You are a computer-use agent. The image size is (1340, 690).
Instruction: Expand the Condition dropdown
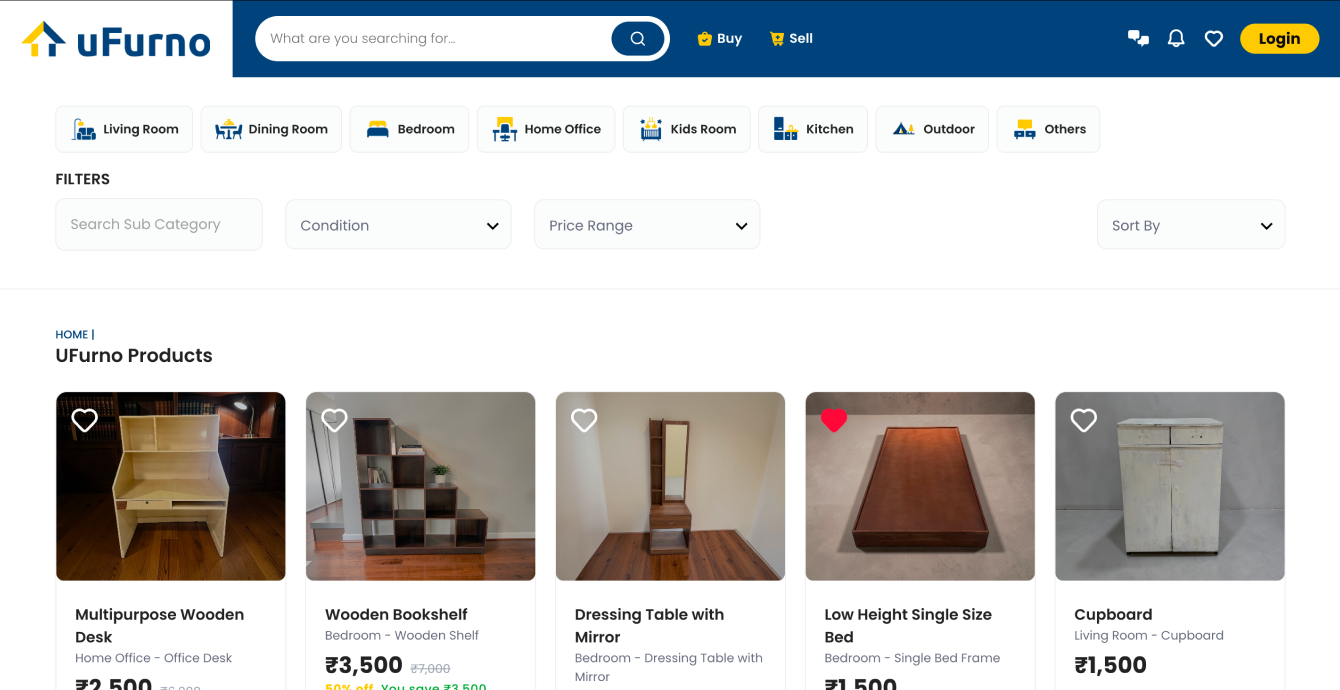(398, 225)
